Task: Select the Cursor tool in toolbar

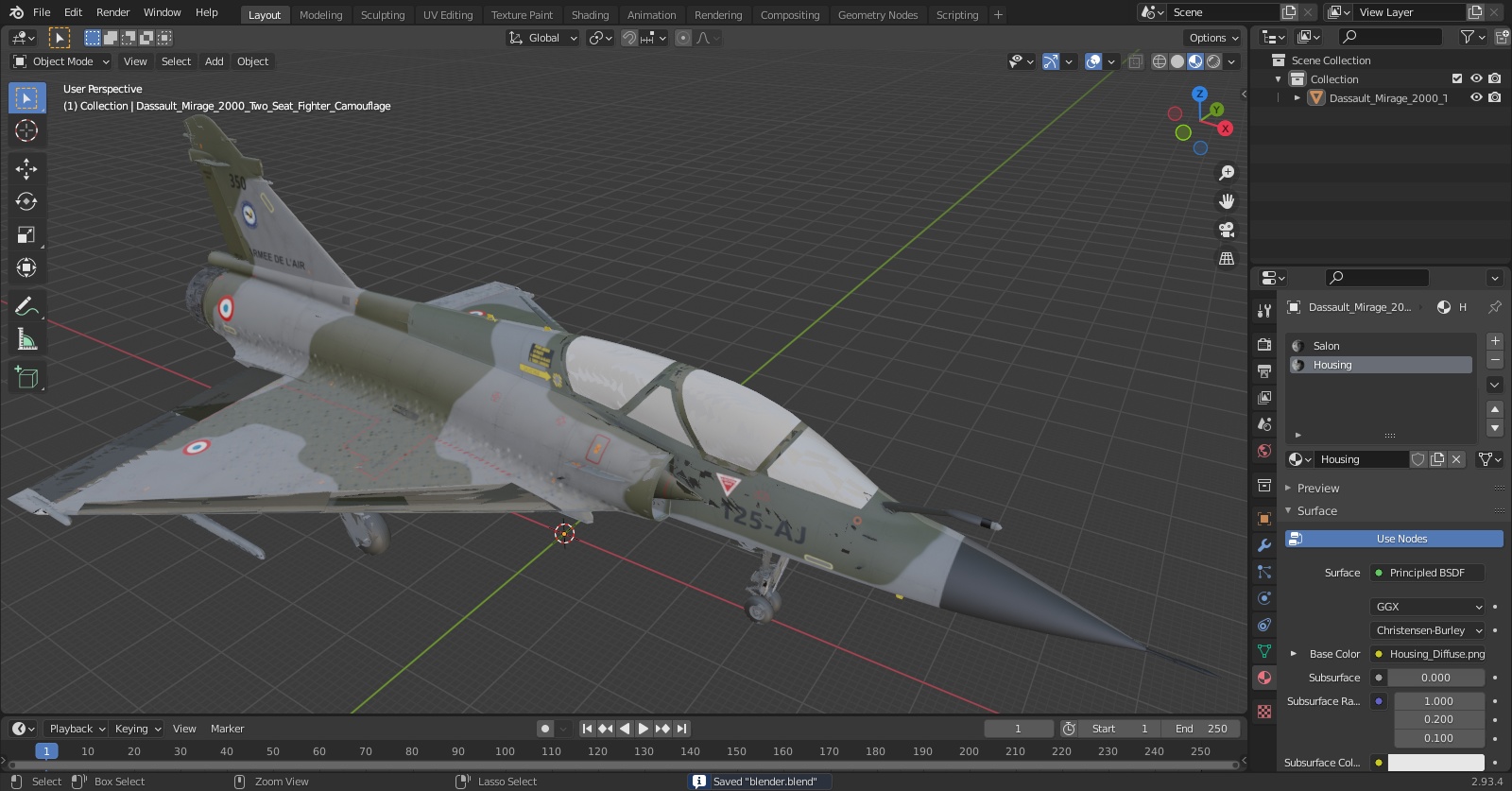Action: coord(26,130)
